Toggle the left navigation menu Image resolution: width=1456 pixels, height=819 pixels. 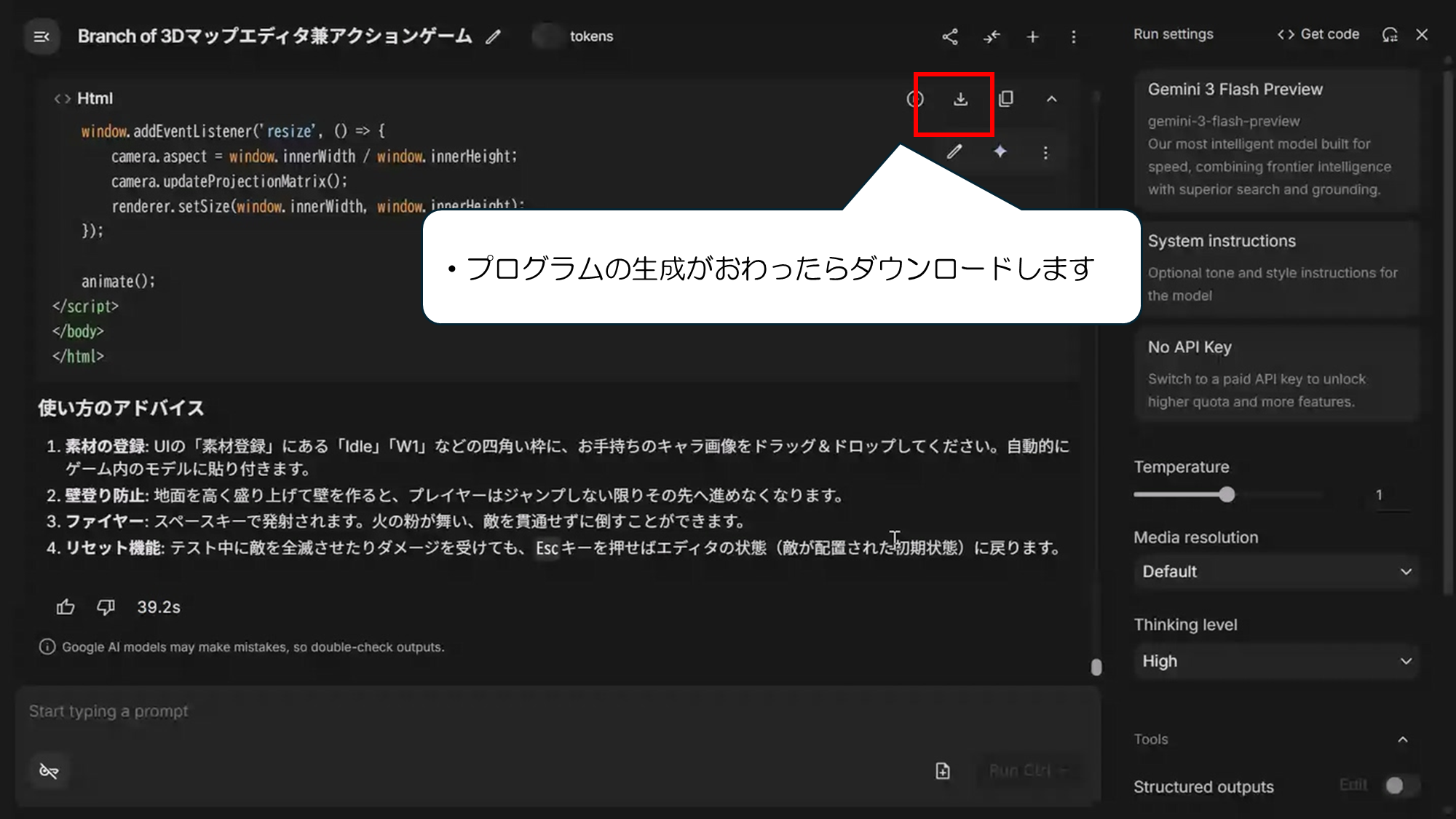[41, 36]
